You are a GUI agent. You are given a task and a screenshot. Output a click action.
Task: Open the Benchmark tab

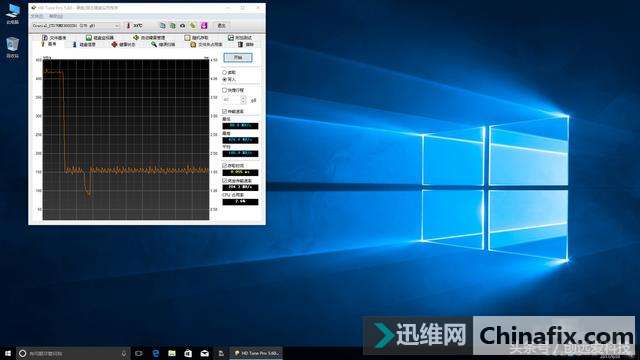tap(49, 44)
